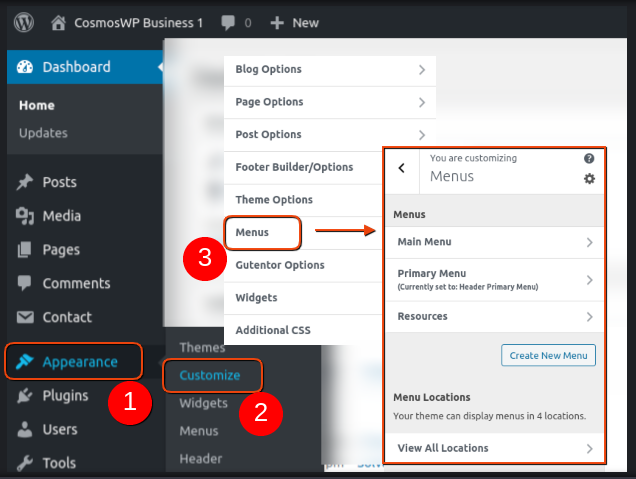
Task: Click the Posts pushpin icon
Action: tap(25, 182)
